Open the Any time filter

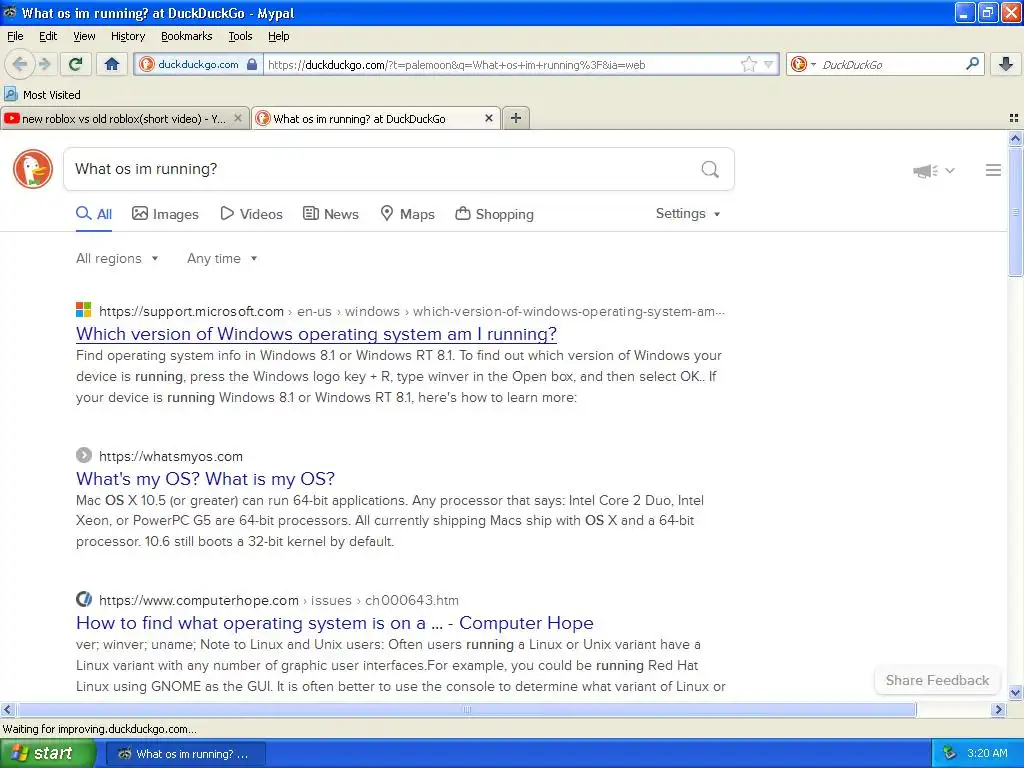click(x=222, y=259)
